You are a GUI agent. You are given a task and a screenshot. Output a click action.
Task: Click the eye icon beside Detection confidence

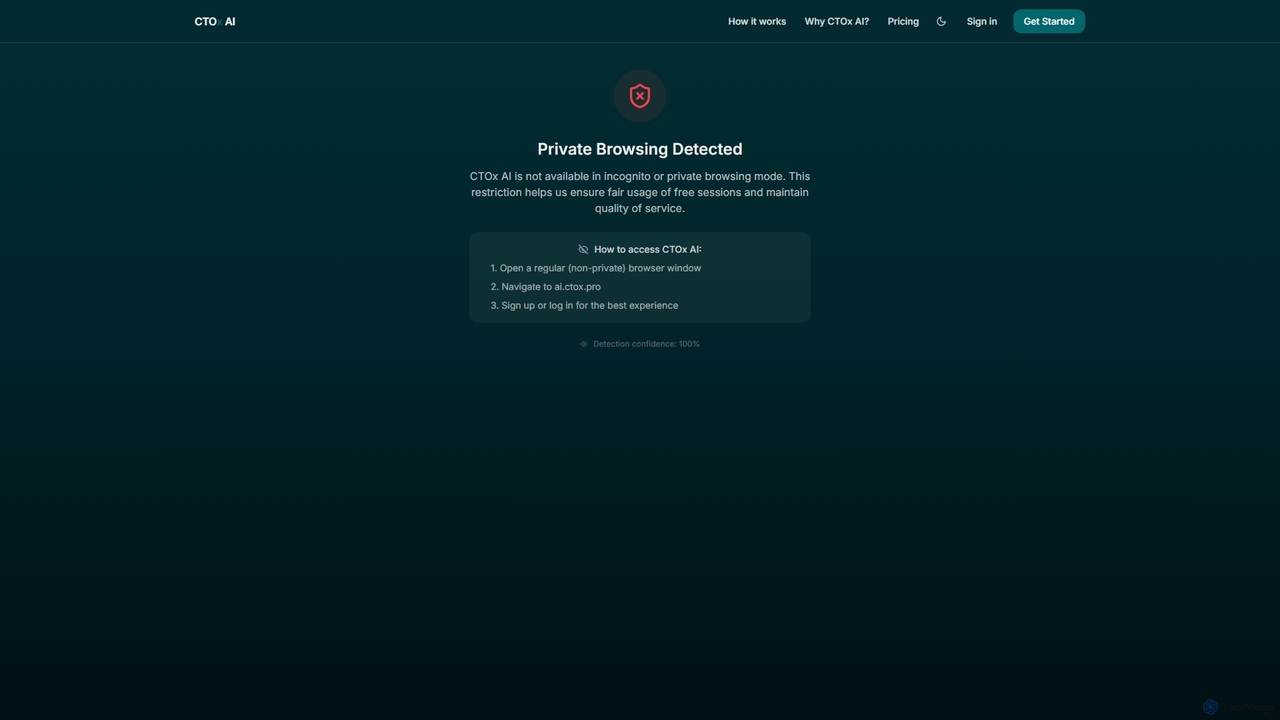(584, 344)
